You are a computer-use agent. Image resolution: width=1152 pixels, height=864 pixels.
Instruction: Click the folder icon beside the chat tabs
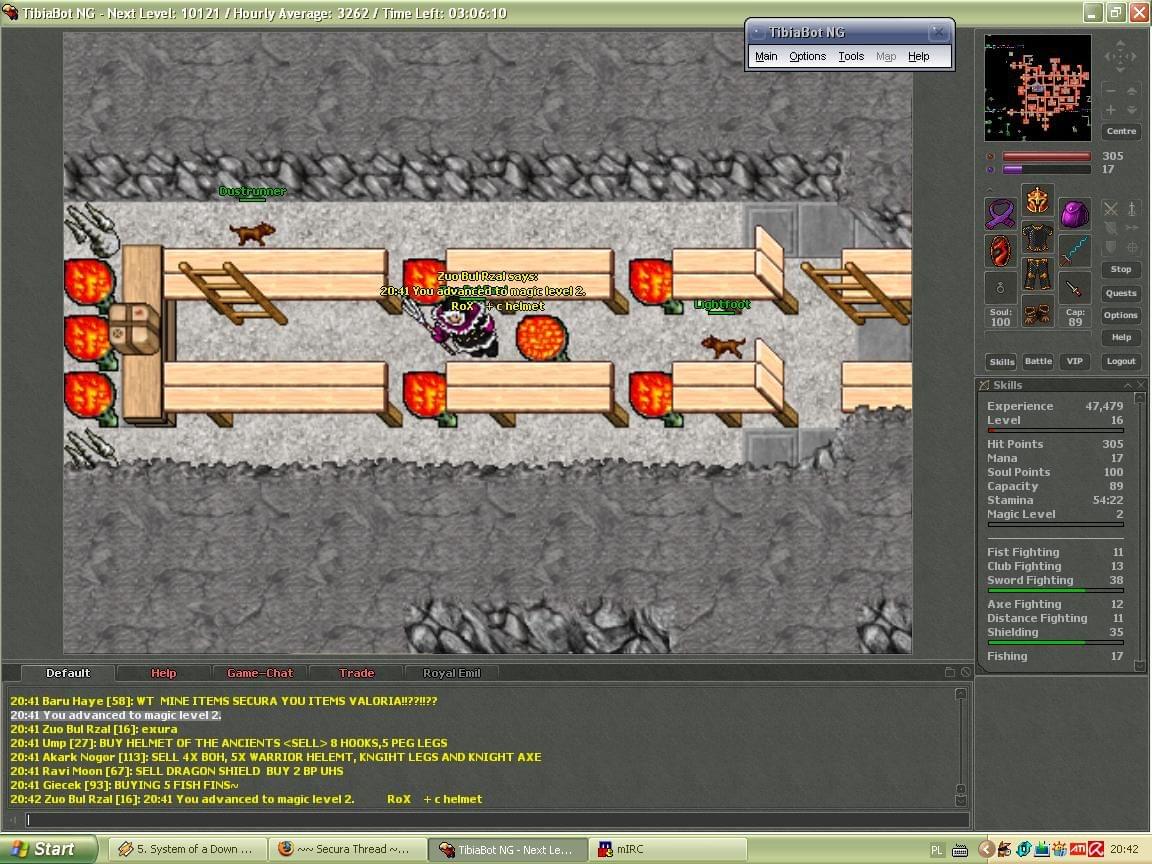[949, 672]
